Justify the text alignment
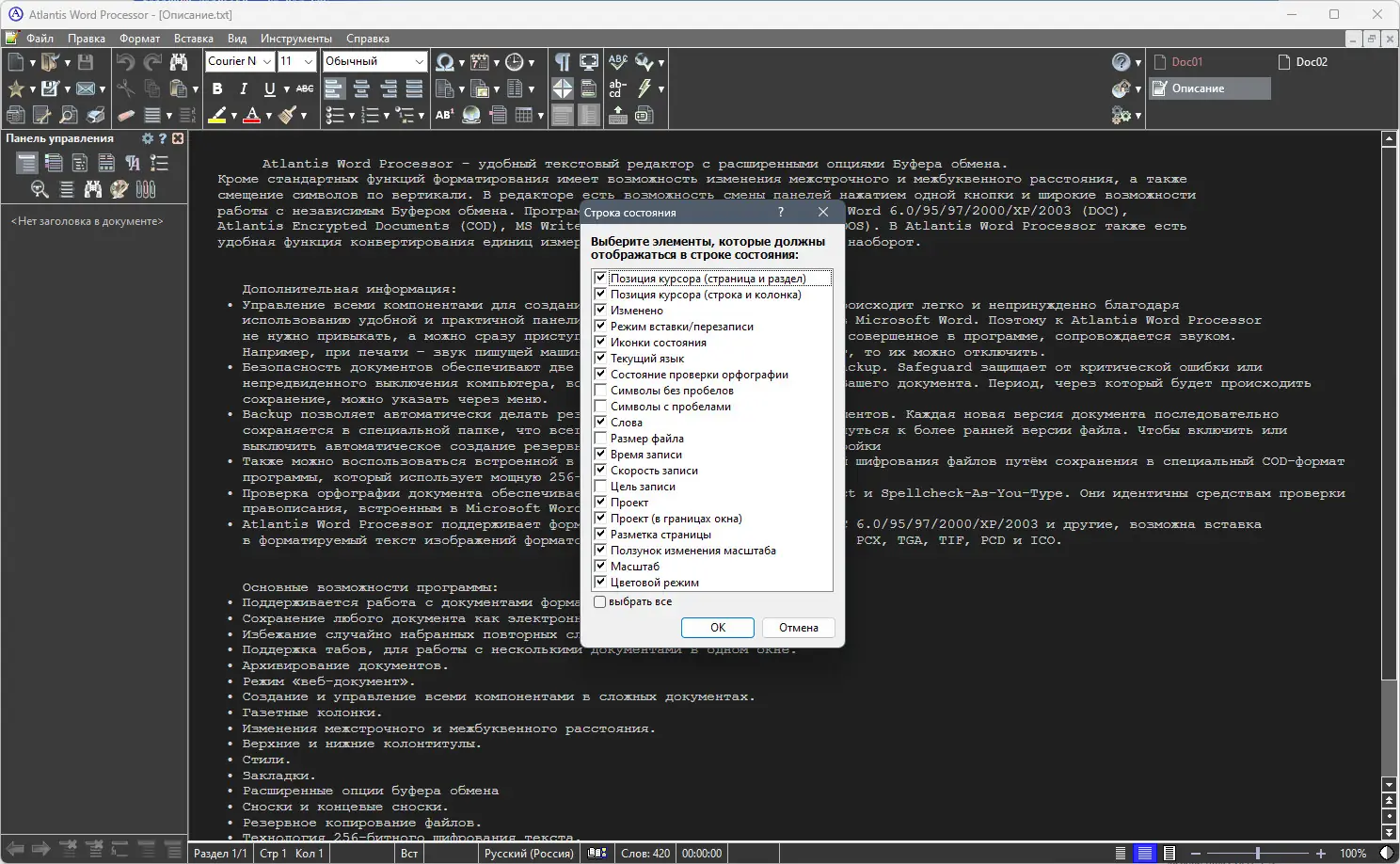 [414, 88]
